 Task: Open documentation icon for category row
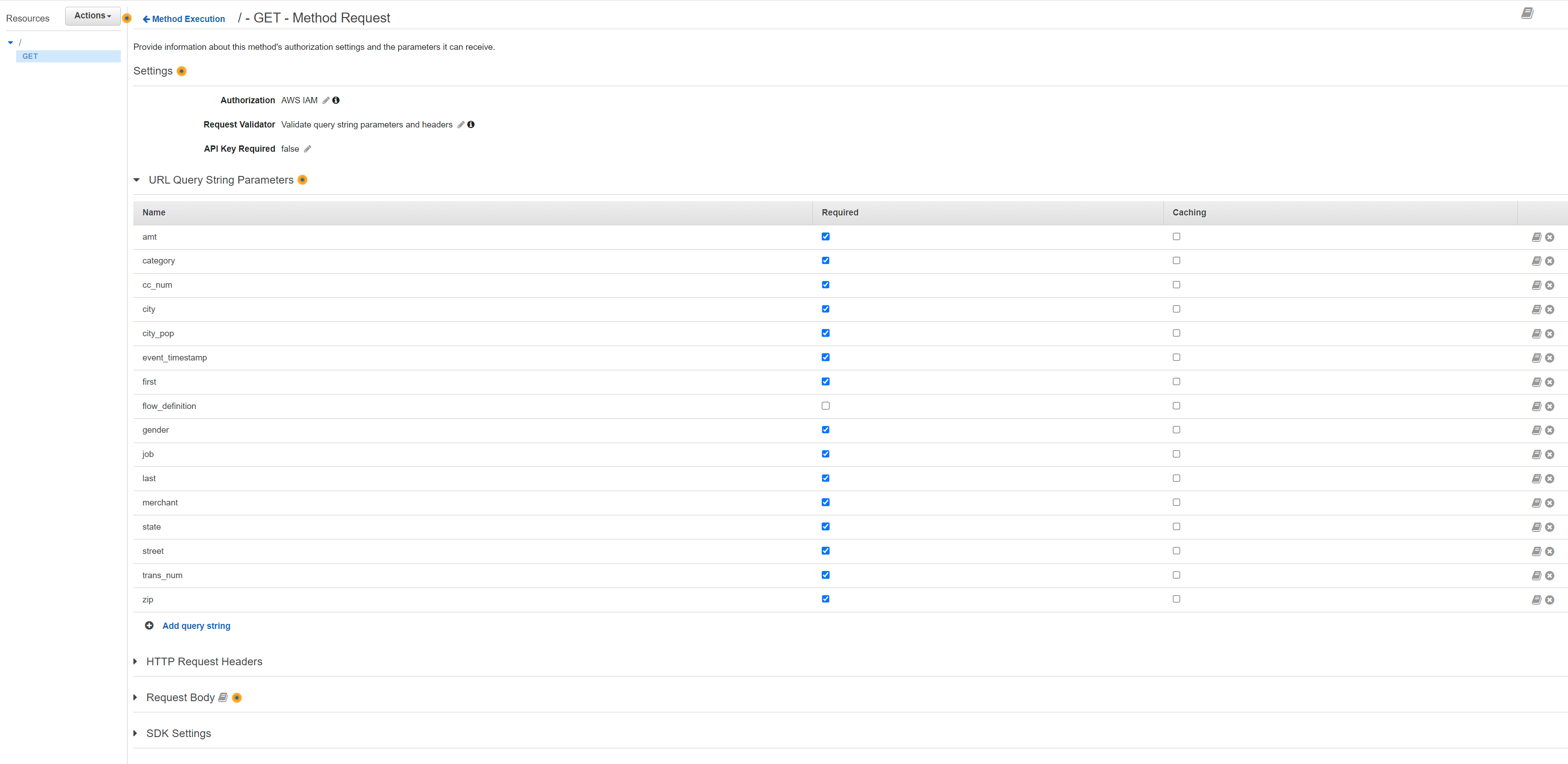[x=1536, y=261]
